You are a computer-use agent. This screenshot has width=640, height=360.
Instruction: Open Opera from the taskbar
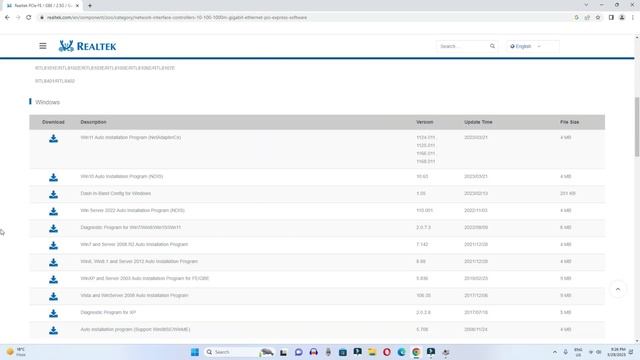coord(387,352)
